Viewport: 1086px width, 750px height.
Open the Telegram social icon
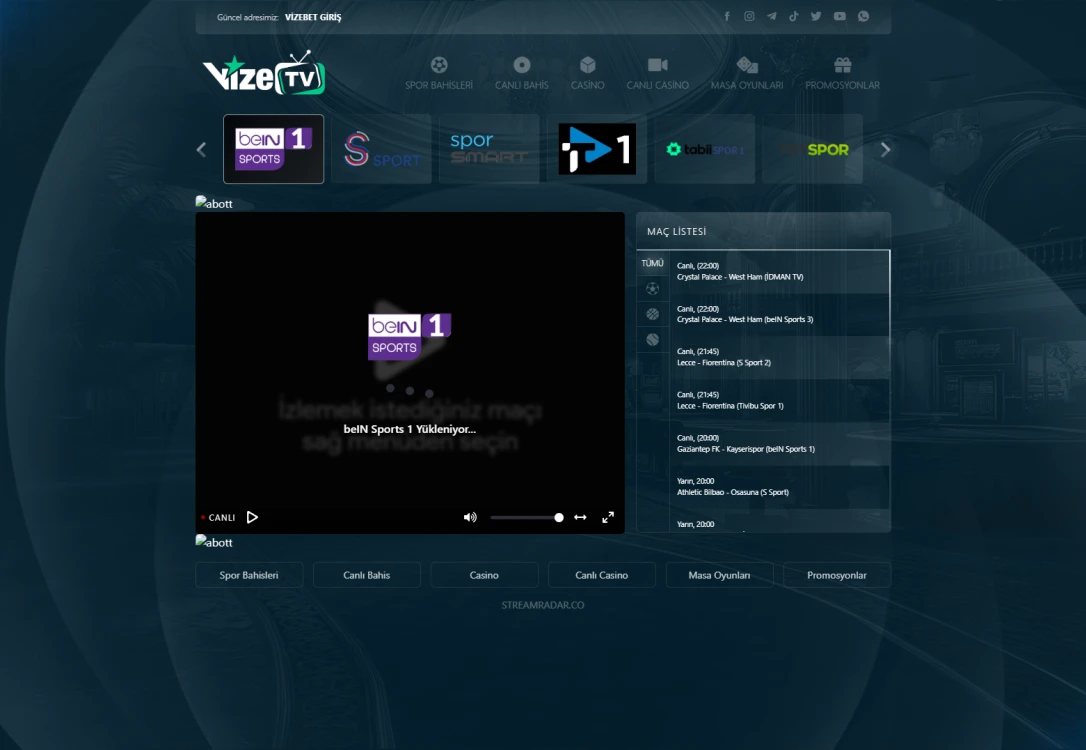pyautogui.click(x=772, y=16)
